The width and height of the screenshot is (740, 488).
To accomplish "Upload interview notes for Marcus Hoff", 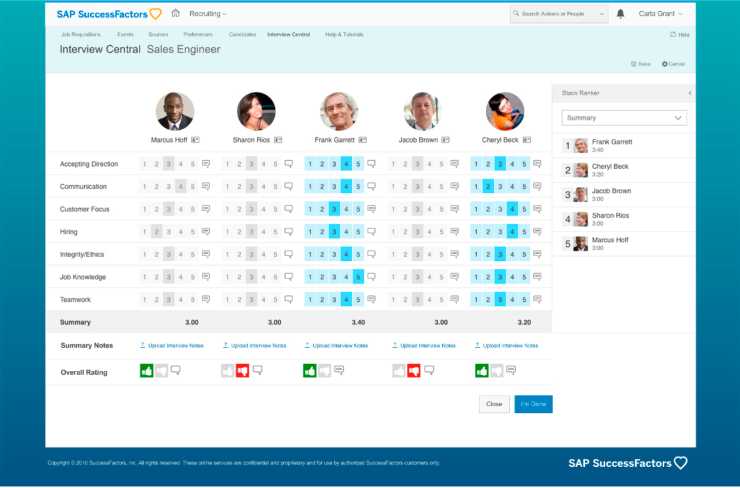I will [172, 345].
